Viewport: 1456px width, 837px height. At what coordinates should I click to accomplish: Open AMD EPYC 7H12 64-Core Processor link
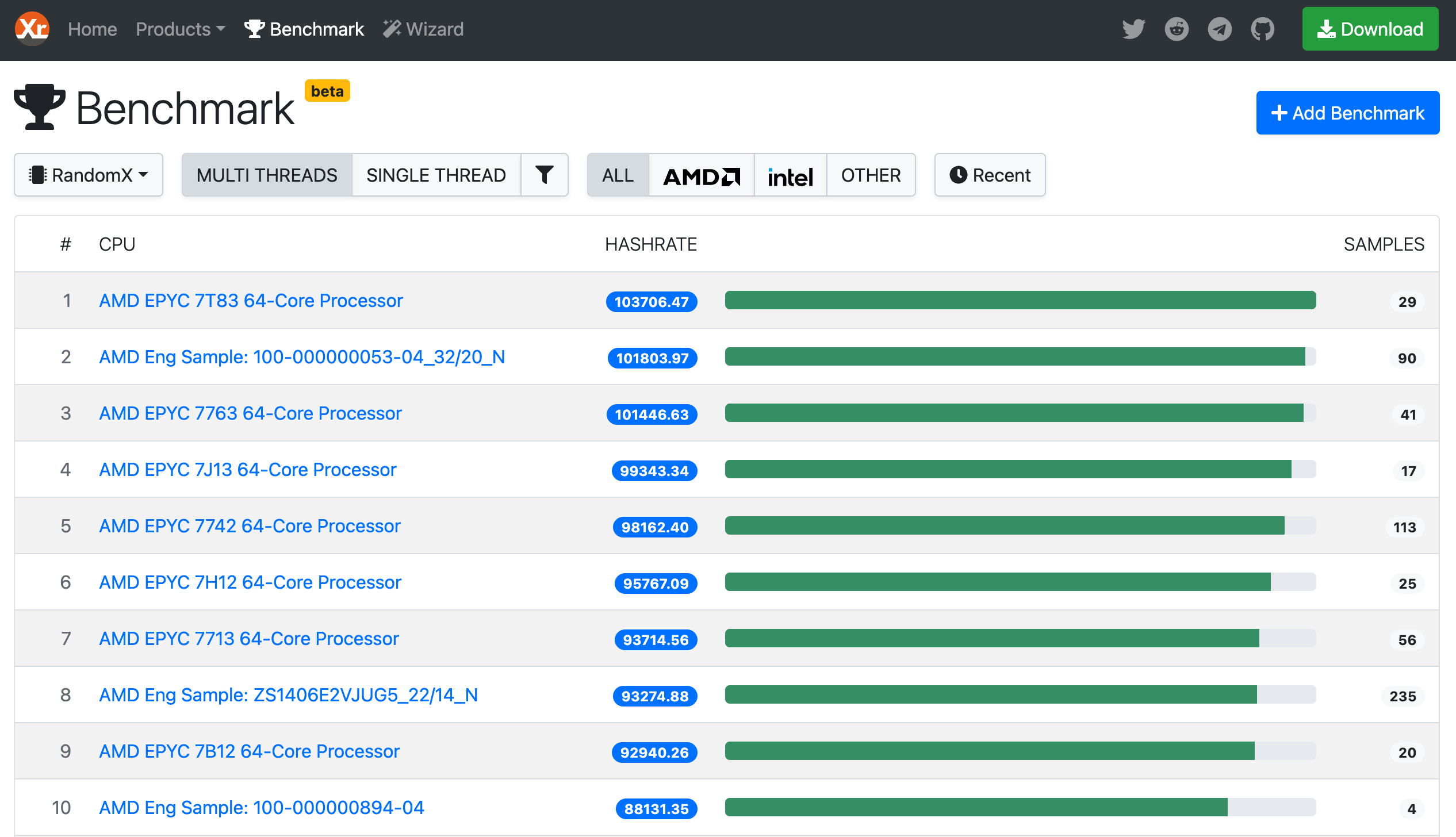tap(250, 582)
